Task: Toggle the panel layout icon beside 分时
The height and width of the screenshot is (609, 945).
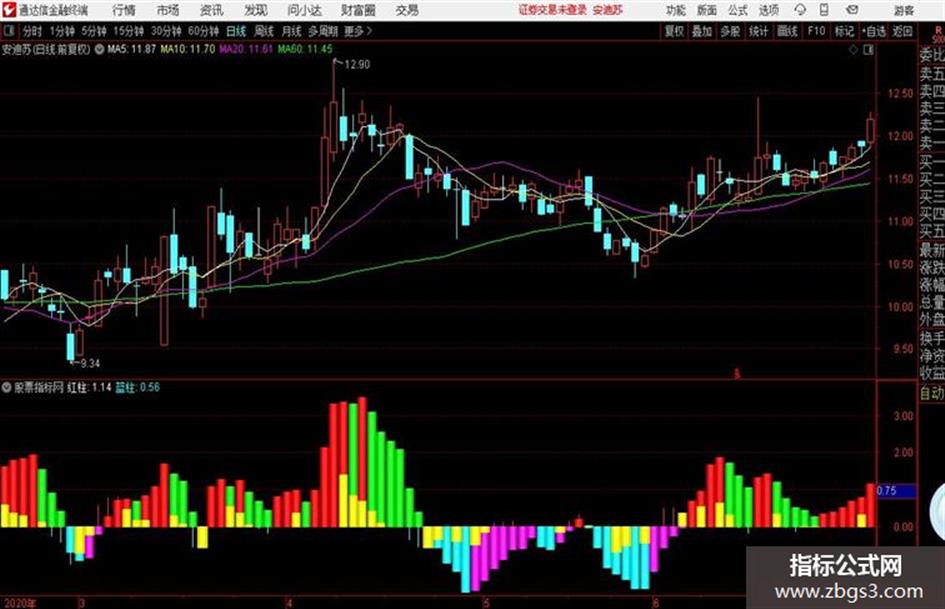Action: (8, 31)
